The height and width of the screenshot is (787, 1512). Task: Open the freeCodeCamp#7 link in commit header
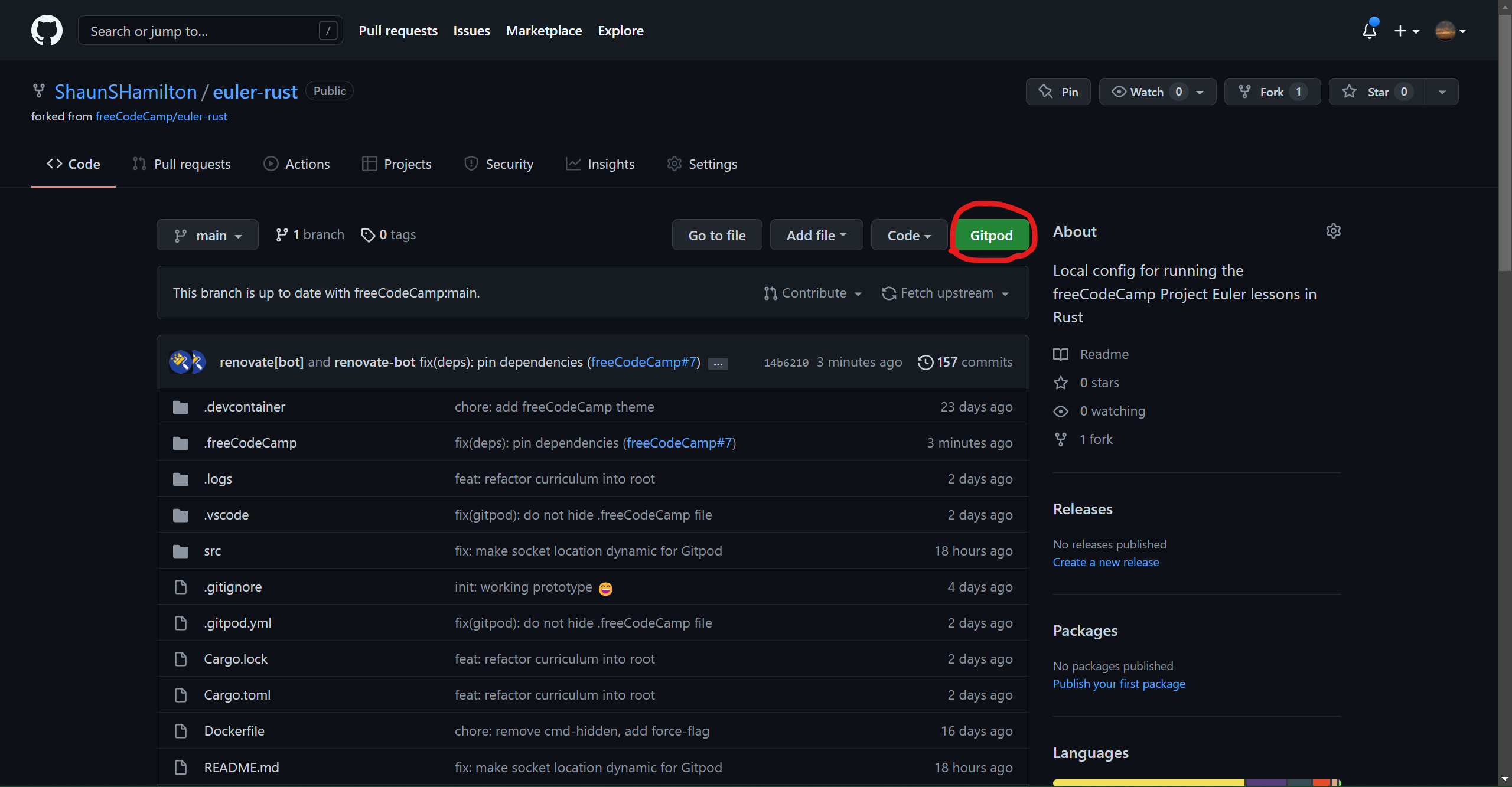643,362
